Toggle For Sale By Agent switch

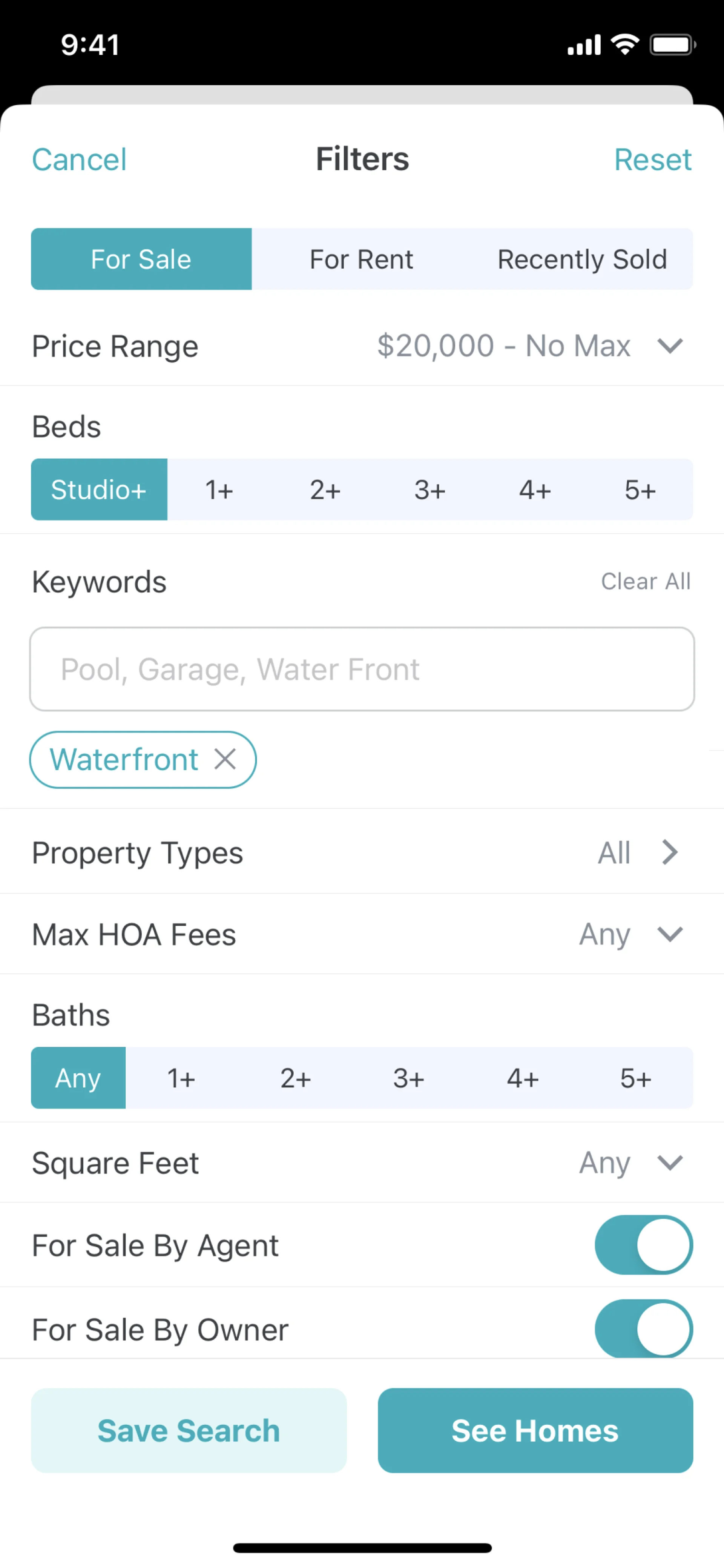tap(644, 1245)
